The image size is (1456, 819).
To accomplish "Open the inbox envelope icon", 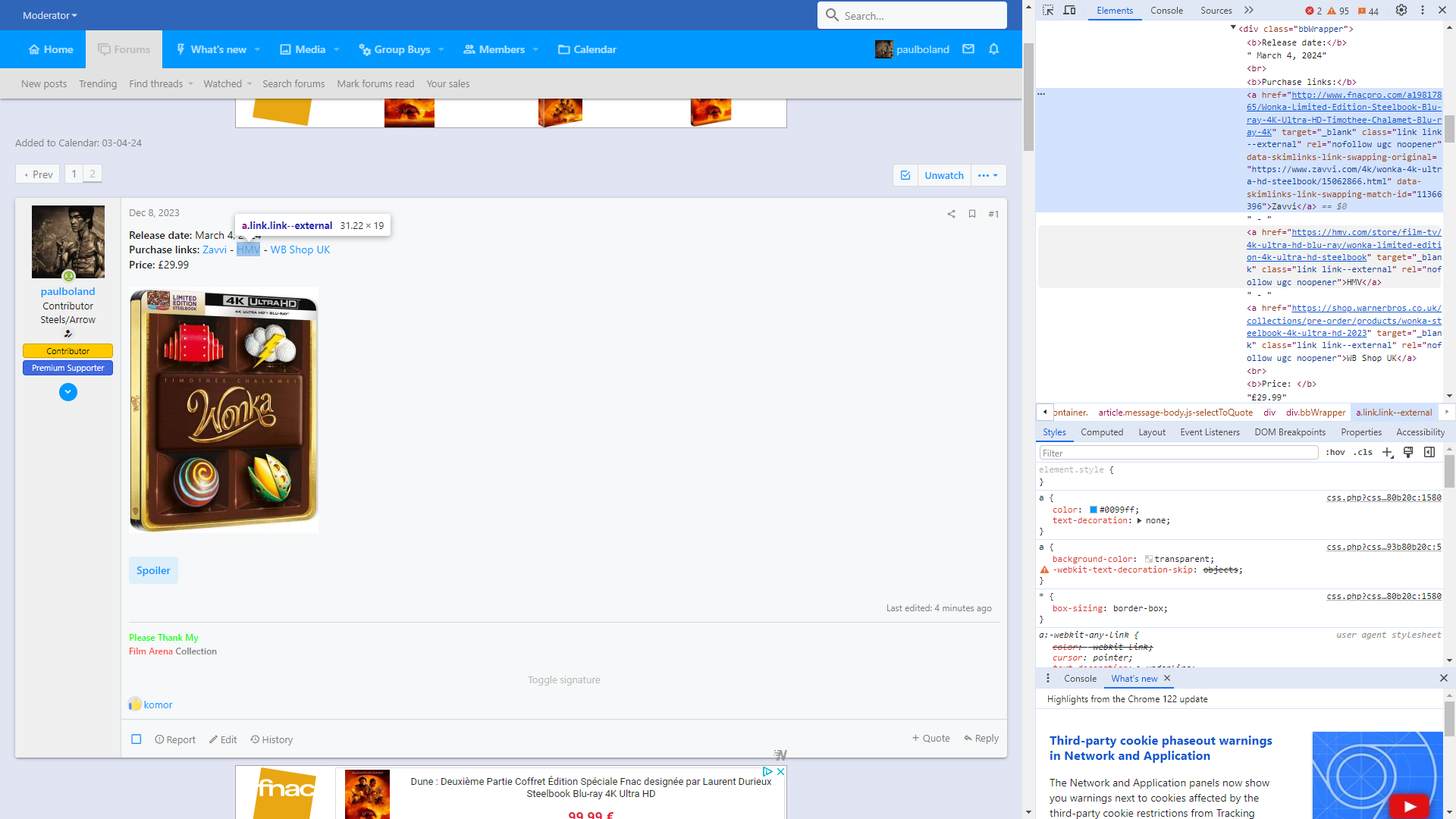I will (x=968, y=49).
